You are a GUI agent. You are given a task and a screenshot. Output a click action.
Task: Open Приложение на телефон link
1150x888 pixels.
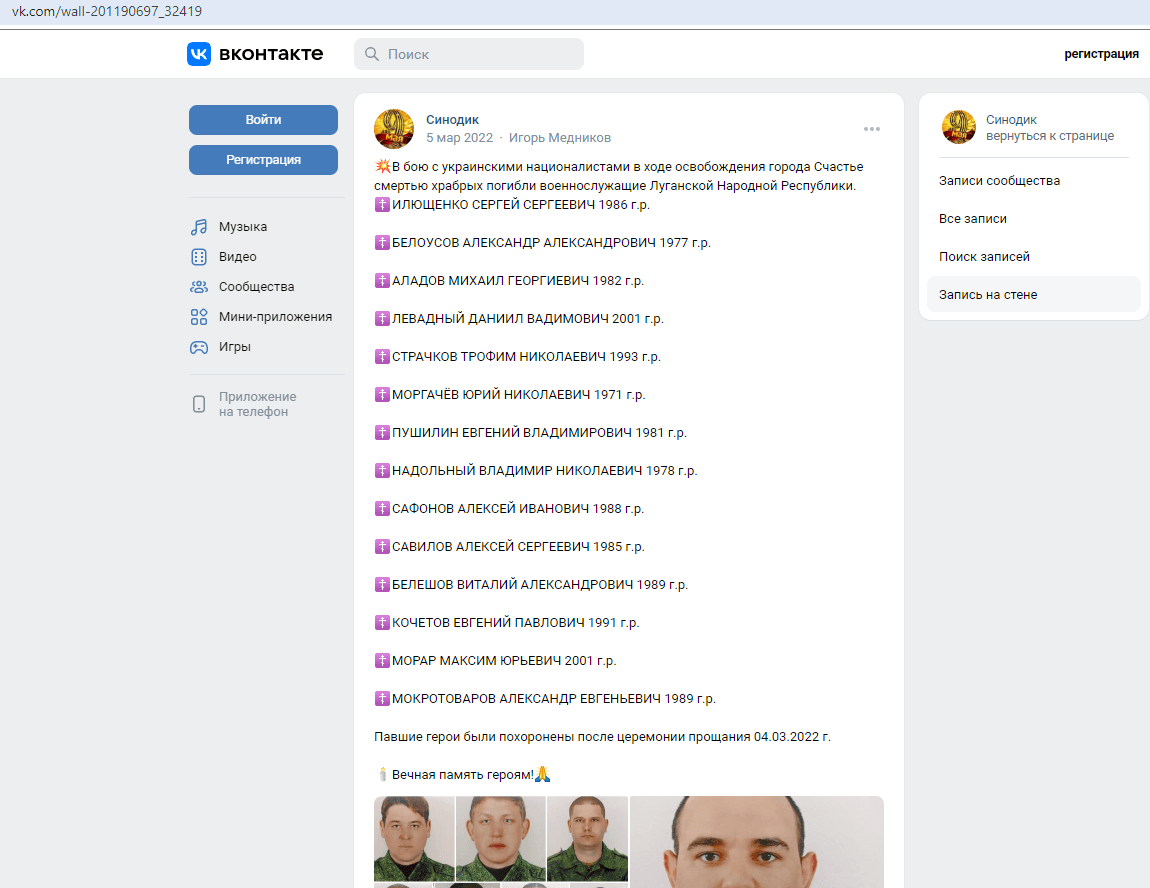[257, 404]
